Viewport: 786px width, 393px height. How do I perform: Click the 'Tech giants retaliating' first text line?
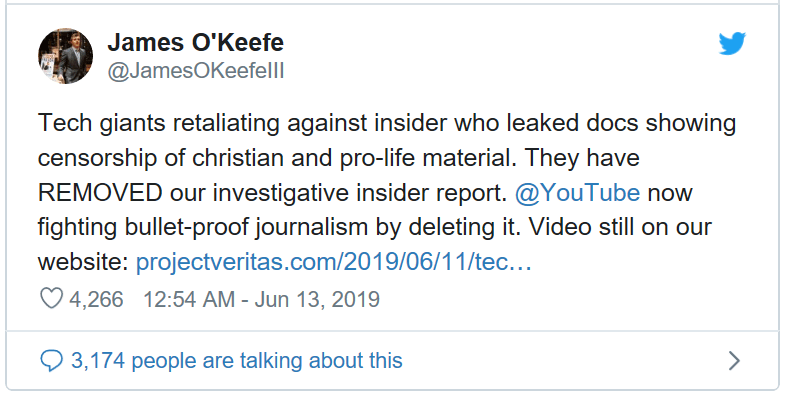point(387,123)
